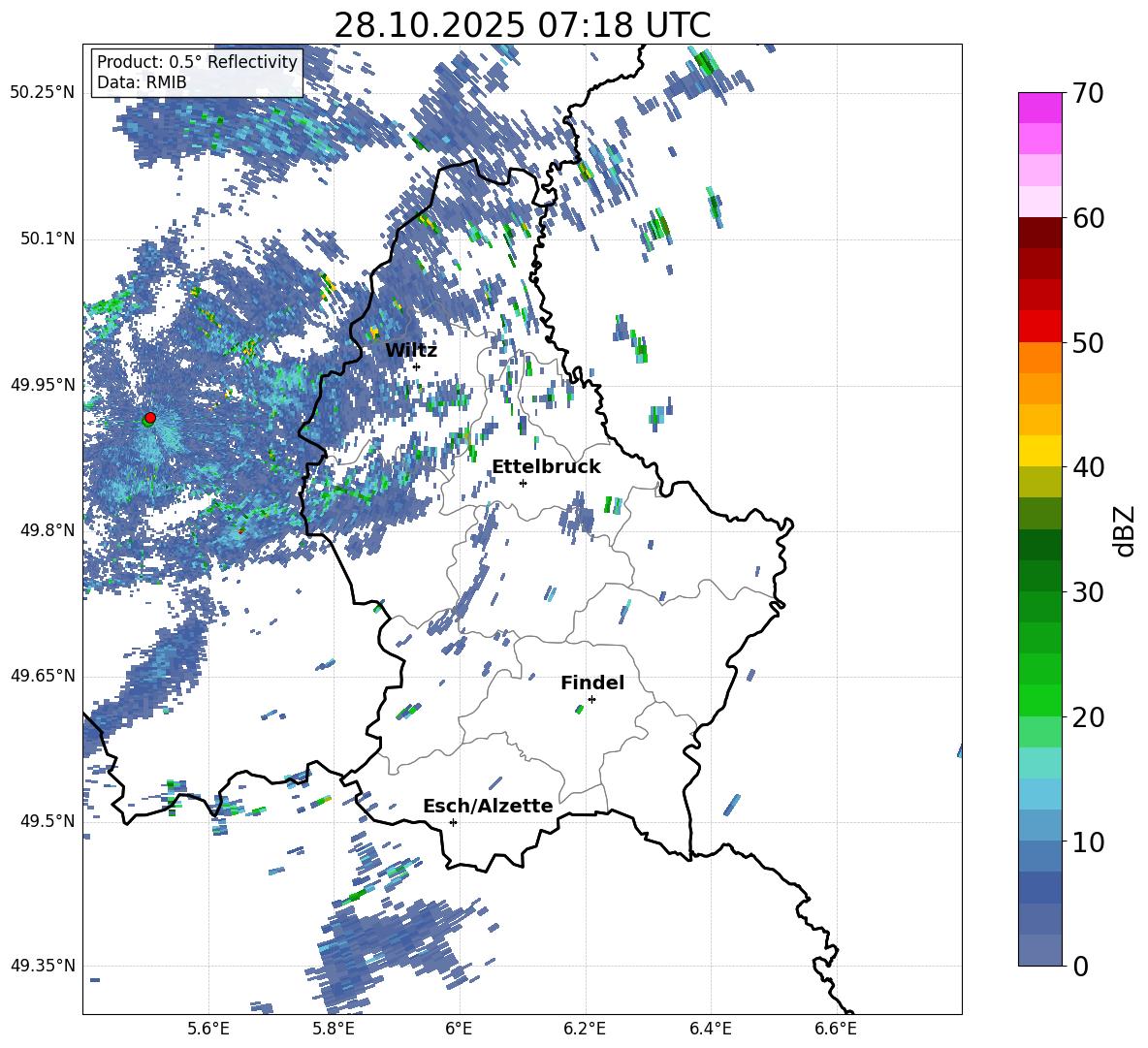The image size is (1148, 1048).
Task: Click the 70 value on the colorbar
Action: pyautogui.click(x=1088, y=94)
